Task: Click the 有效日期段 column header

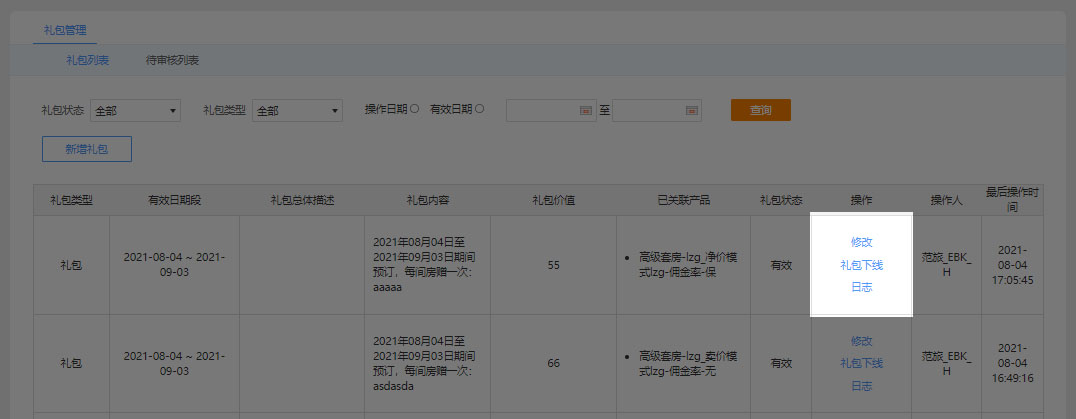Action: (x=174, y=200)
